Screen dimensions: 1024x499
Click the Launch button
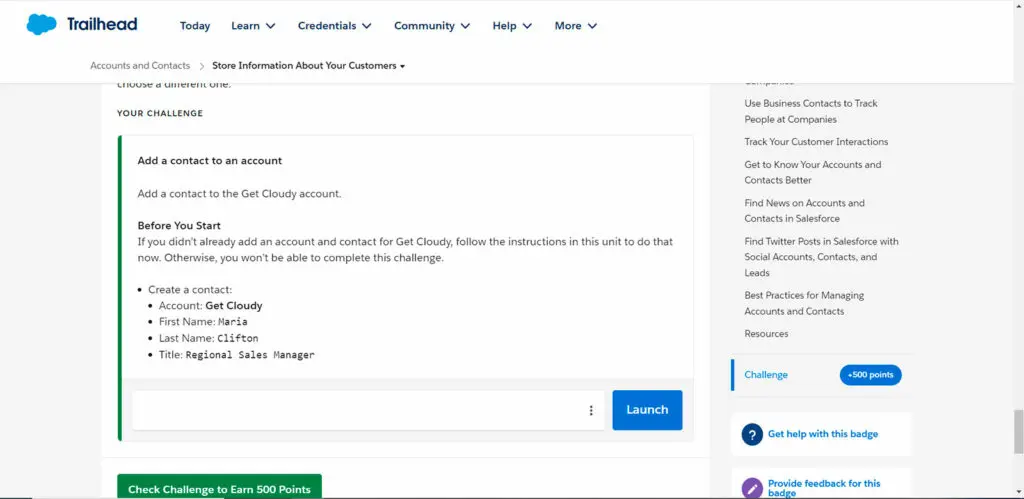pyautogui.click(x=647, y=410)
